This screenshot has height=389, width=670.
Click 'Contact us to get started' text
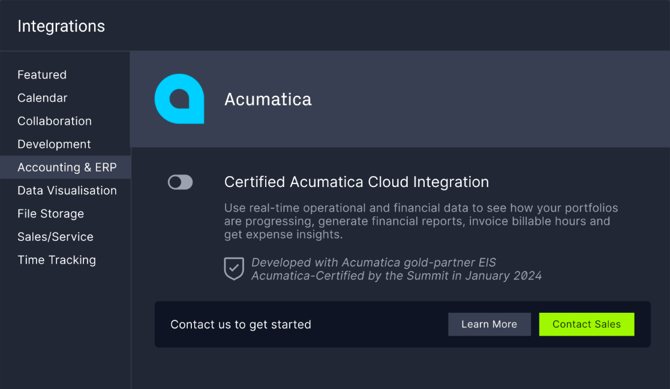(241, 324)
